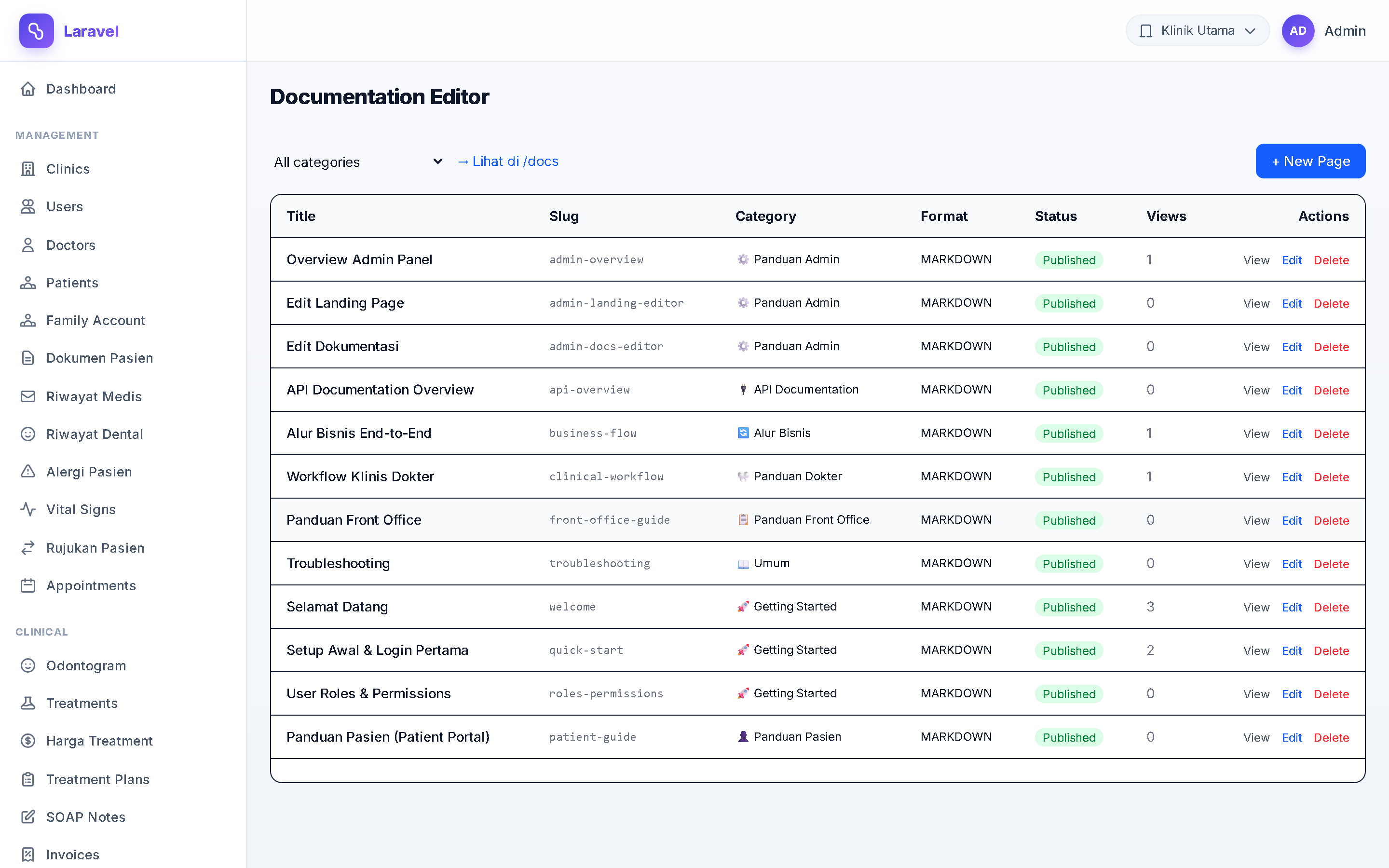Click the Laravel logo icon

coord(36,31)
